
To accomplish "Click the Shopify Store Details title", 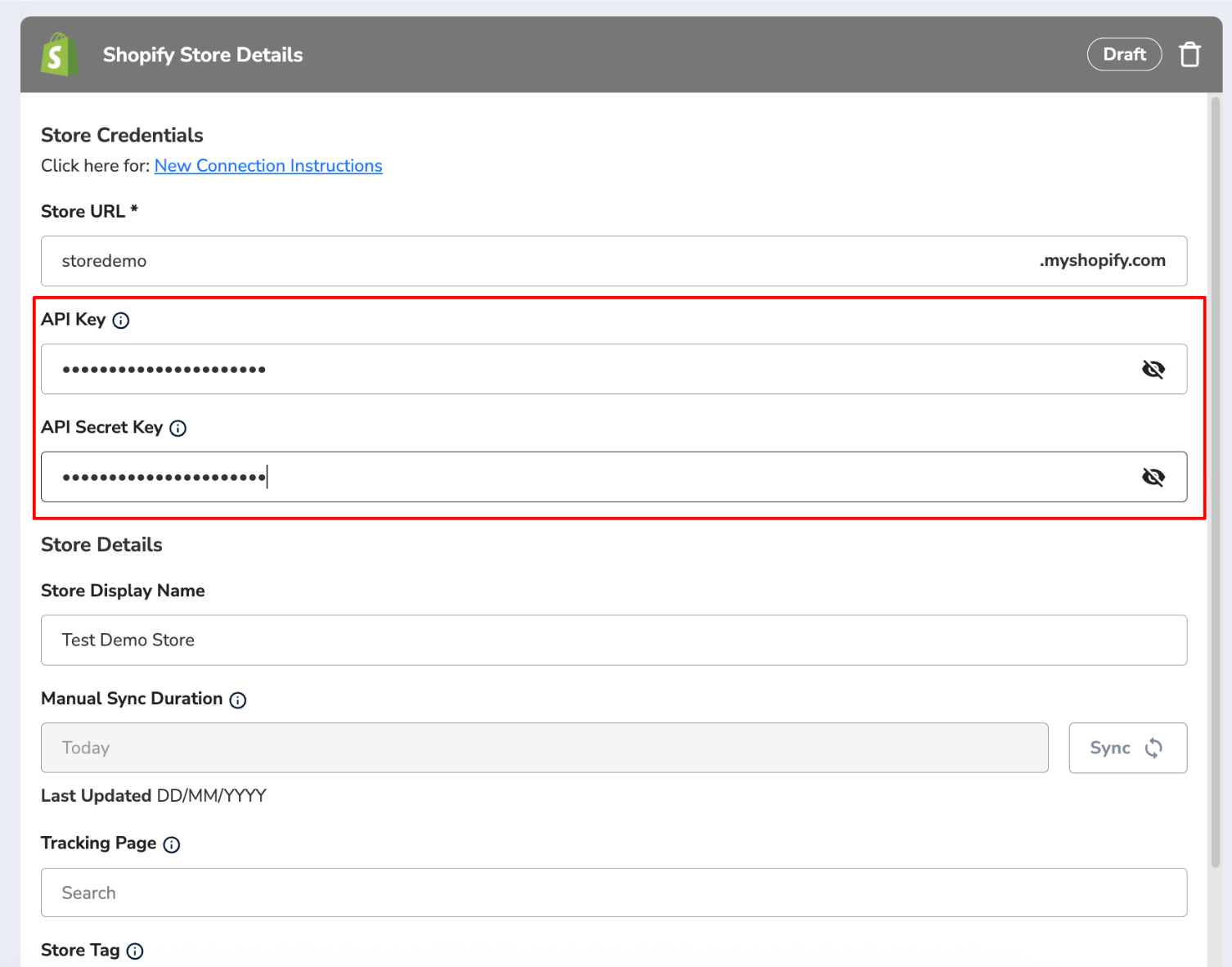I will (x=203, y=55).
